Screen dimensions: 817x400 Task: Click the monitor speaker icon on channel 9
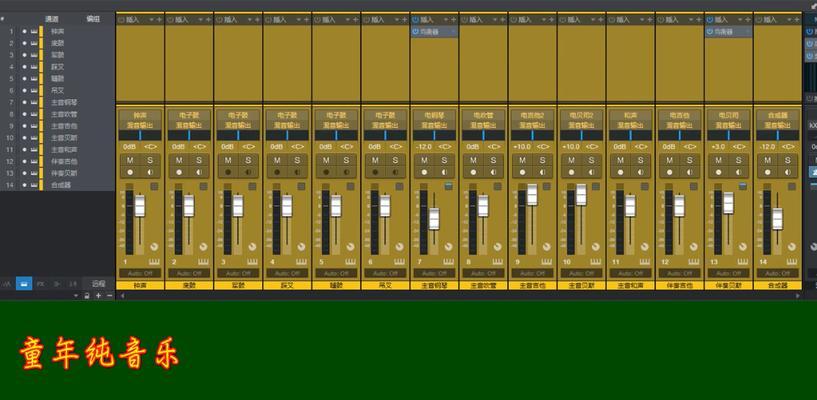(542, 172)
